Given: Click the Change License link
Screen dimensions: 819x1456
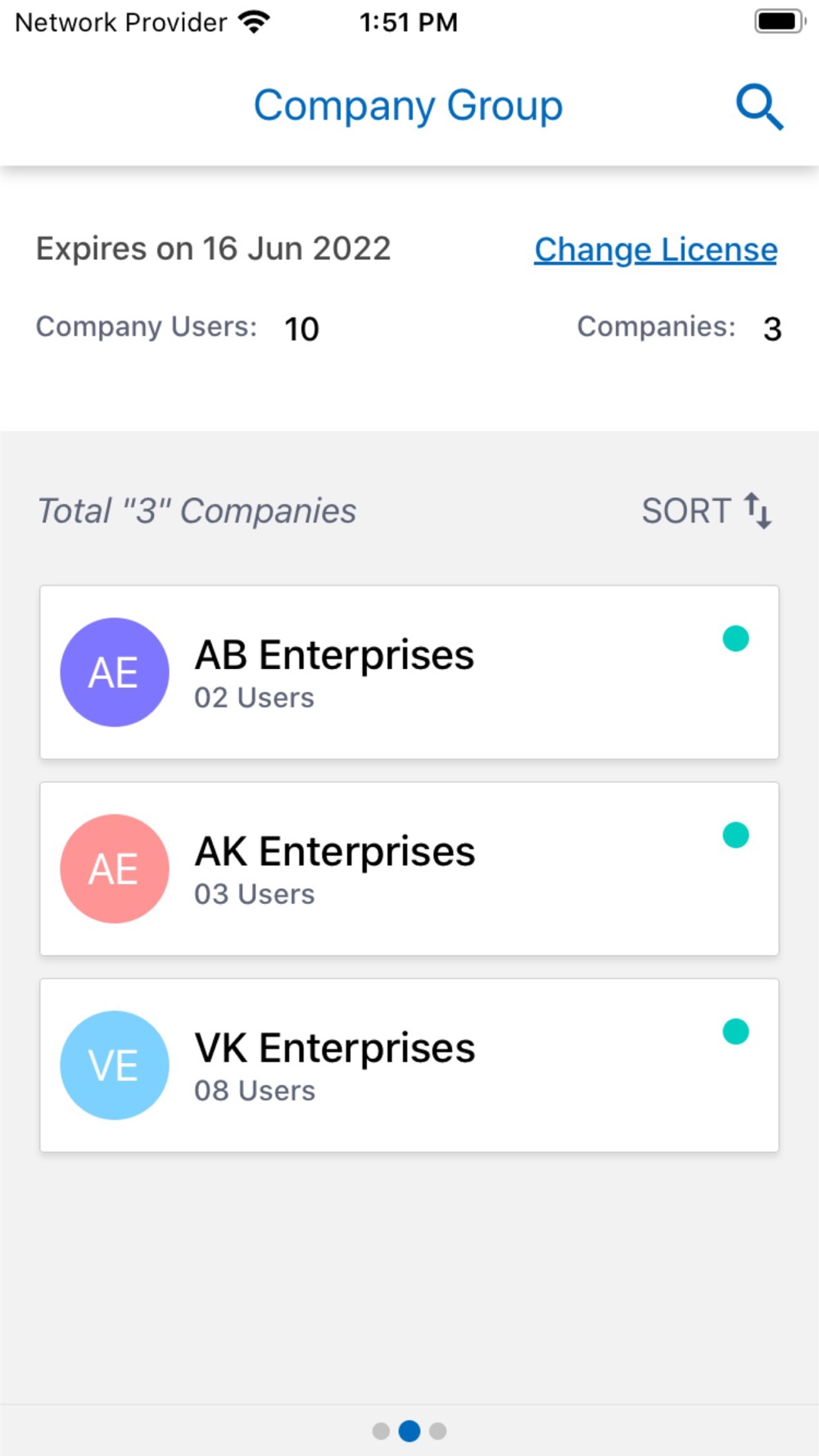Looking at the screenshot, I should pos(656,250).
